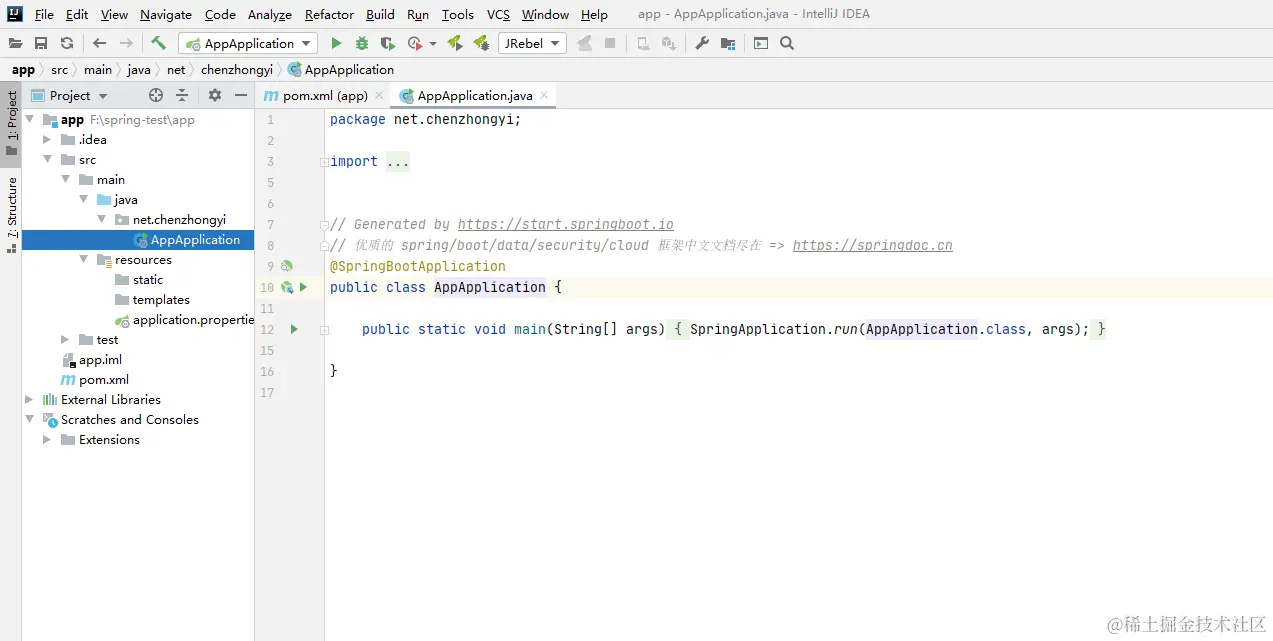Click line number 16 in the gutter
Screen dimensions: 1273x641
click(267, 371)
